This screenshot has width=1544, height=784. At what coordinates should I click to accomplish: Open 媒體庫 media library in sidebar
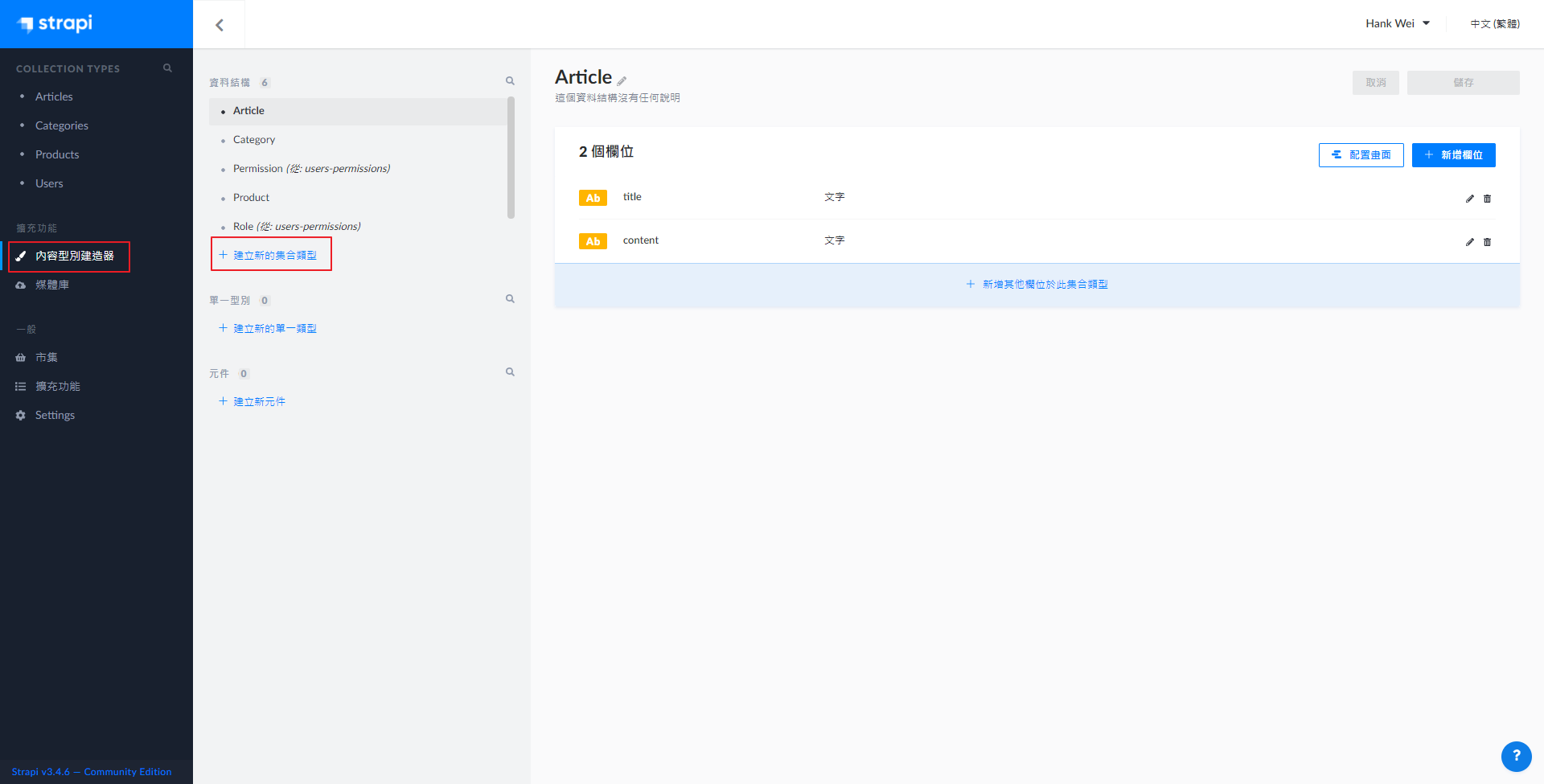[x=52, y=285]
